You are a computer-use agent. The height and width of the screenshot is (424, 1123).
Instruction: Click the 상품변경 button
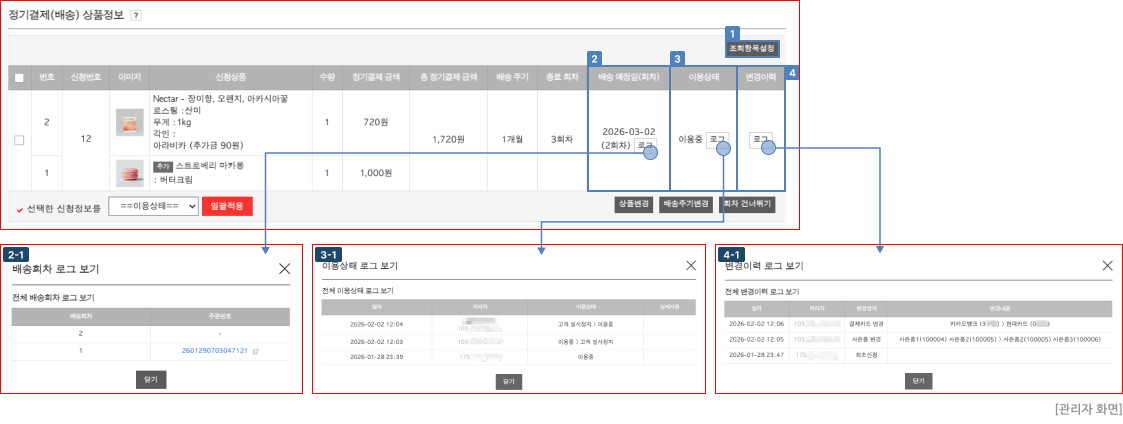pyautogui.click(x=633, y=204)
